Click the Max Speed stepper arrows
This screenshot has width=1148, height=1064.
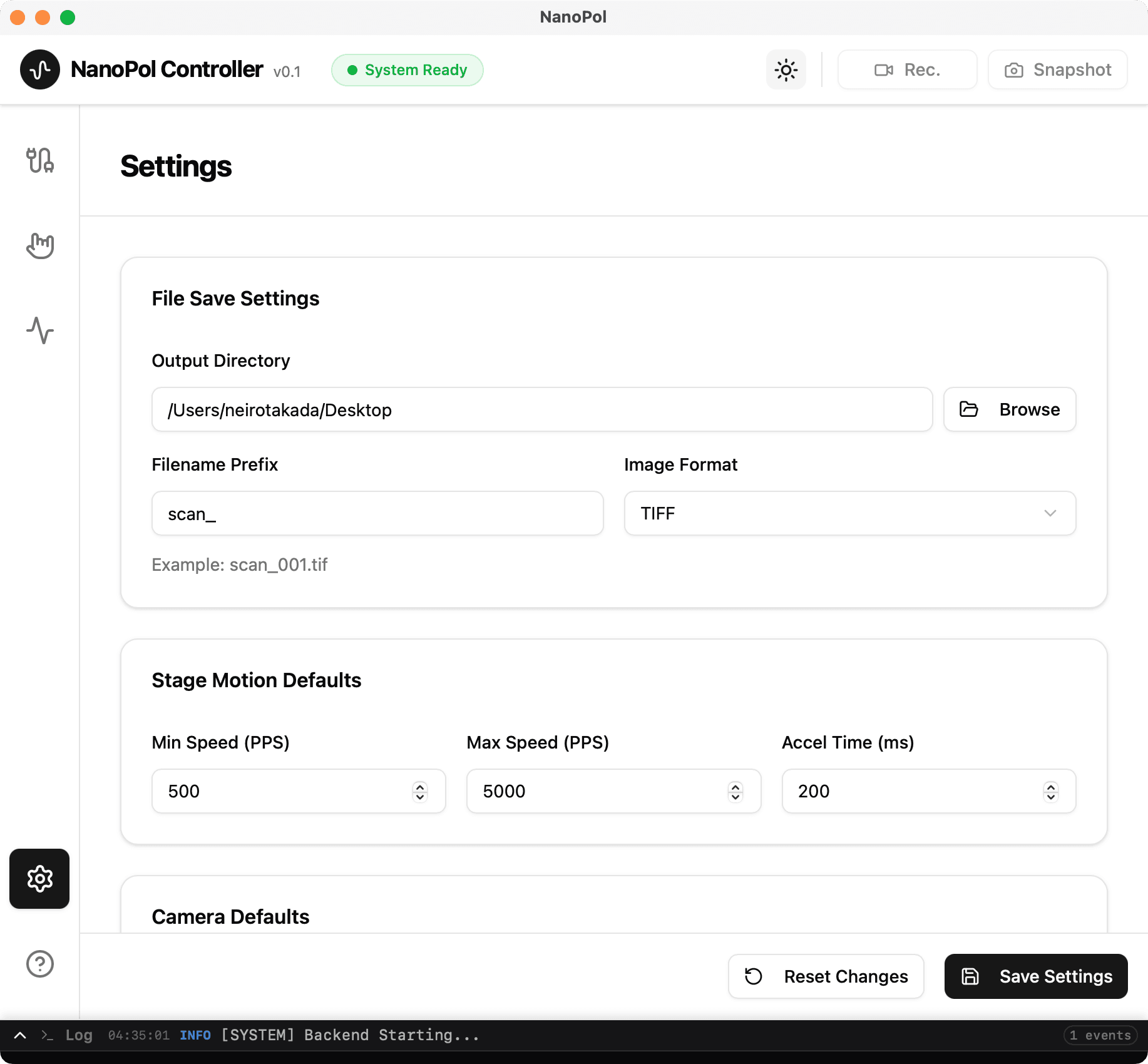point(736,792)
